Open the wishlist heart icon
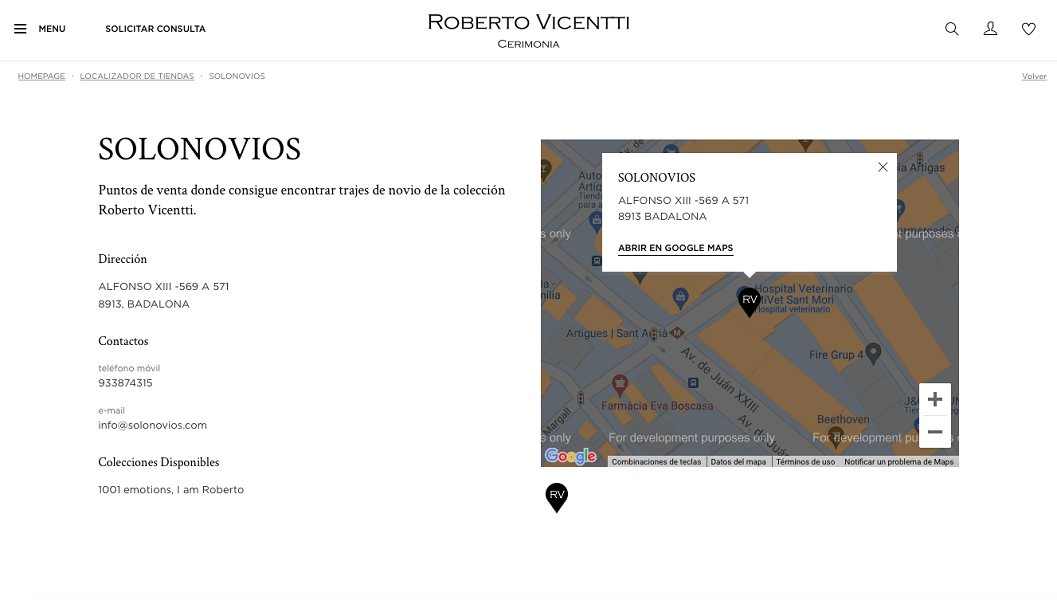 point(1029,29)
